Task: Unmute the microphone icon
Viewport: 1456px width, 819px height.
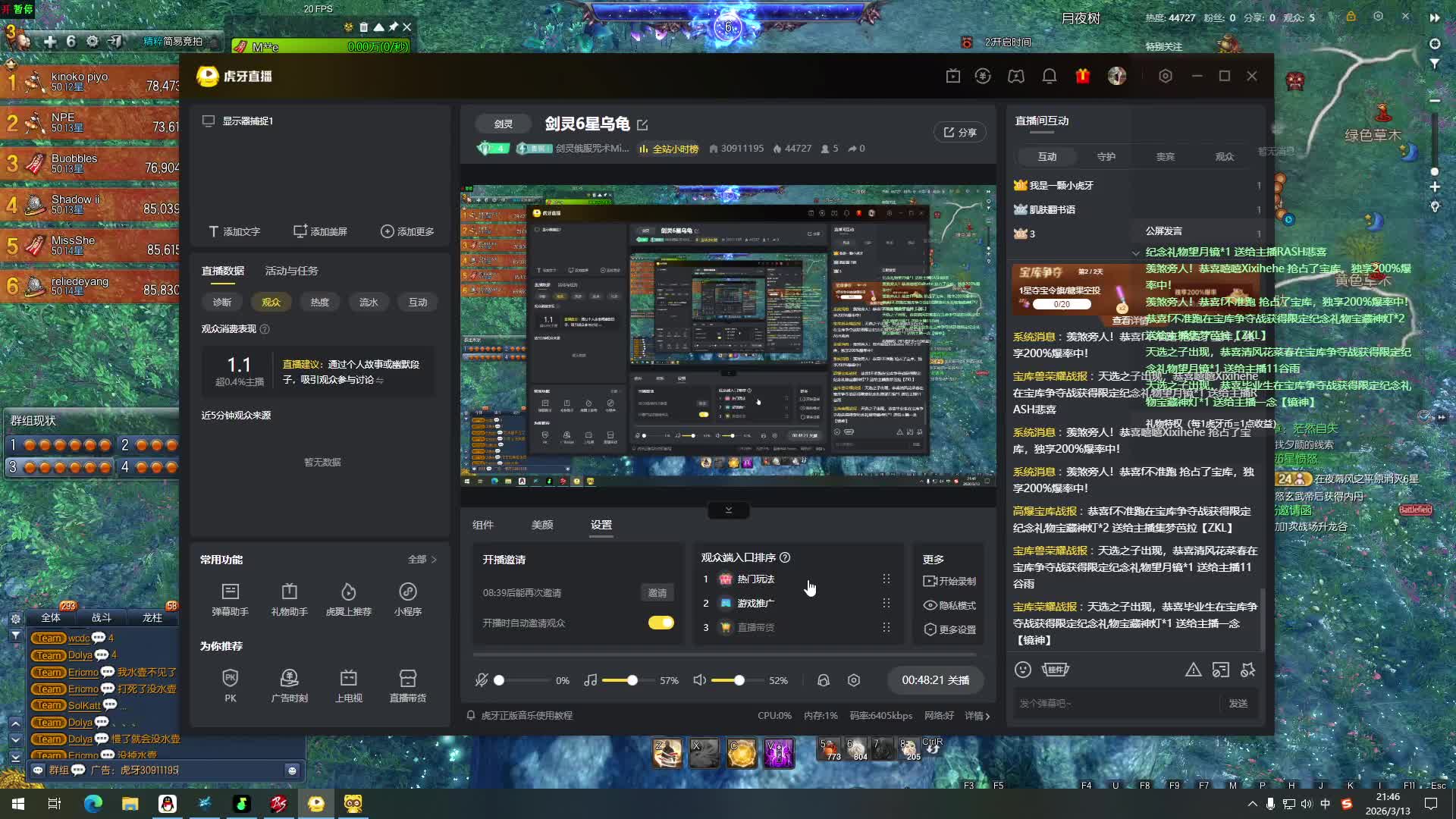Action: coord(482,680)
